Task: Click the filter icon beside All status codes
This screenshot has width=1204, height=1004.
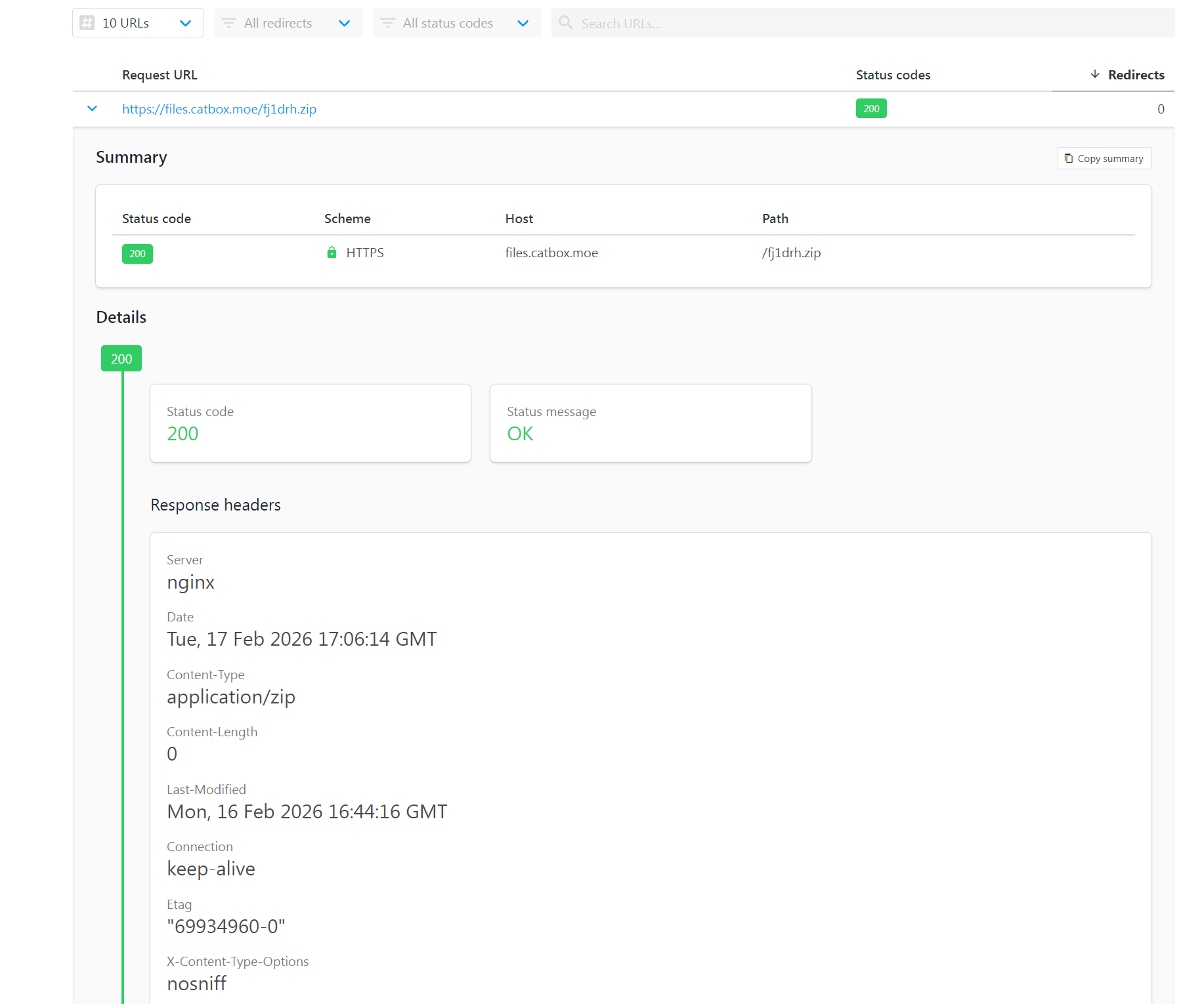Action: 387,23
